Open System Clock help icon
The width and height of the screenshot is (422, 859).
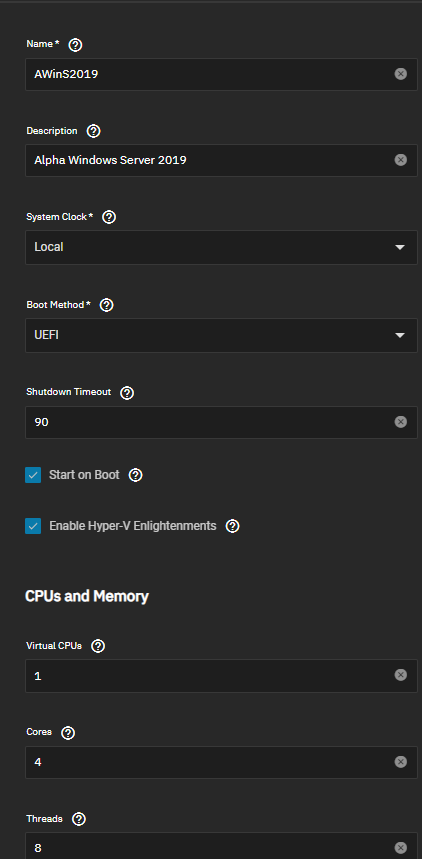(109, 217)
